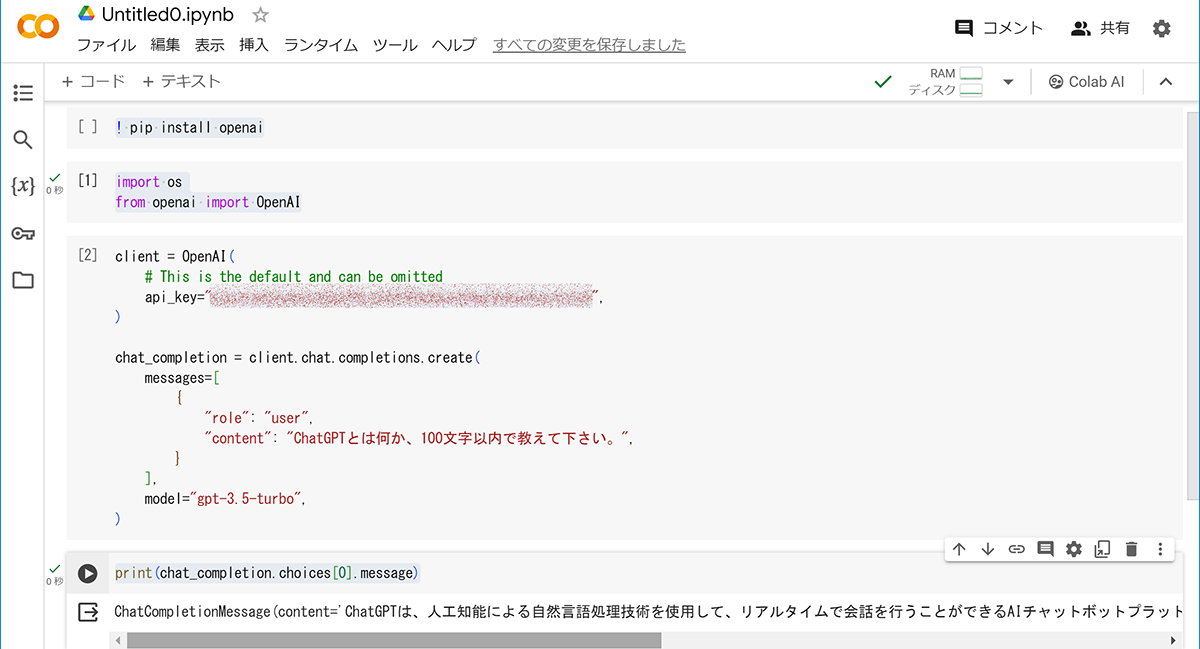The image size is (1200, 649).
Task: Delete the selected cell
Action: pos(1131,549)
